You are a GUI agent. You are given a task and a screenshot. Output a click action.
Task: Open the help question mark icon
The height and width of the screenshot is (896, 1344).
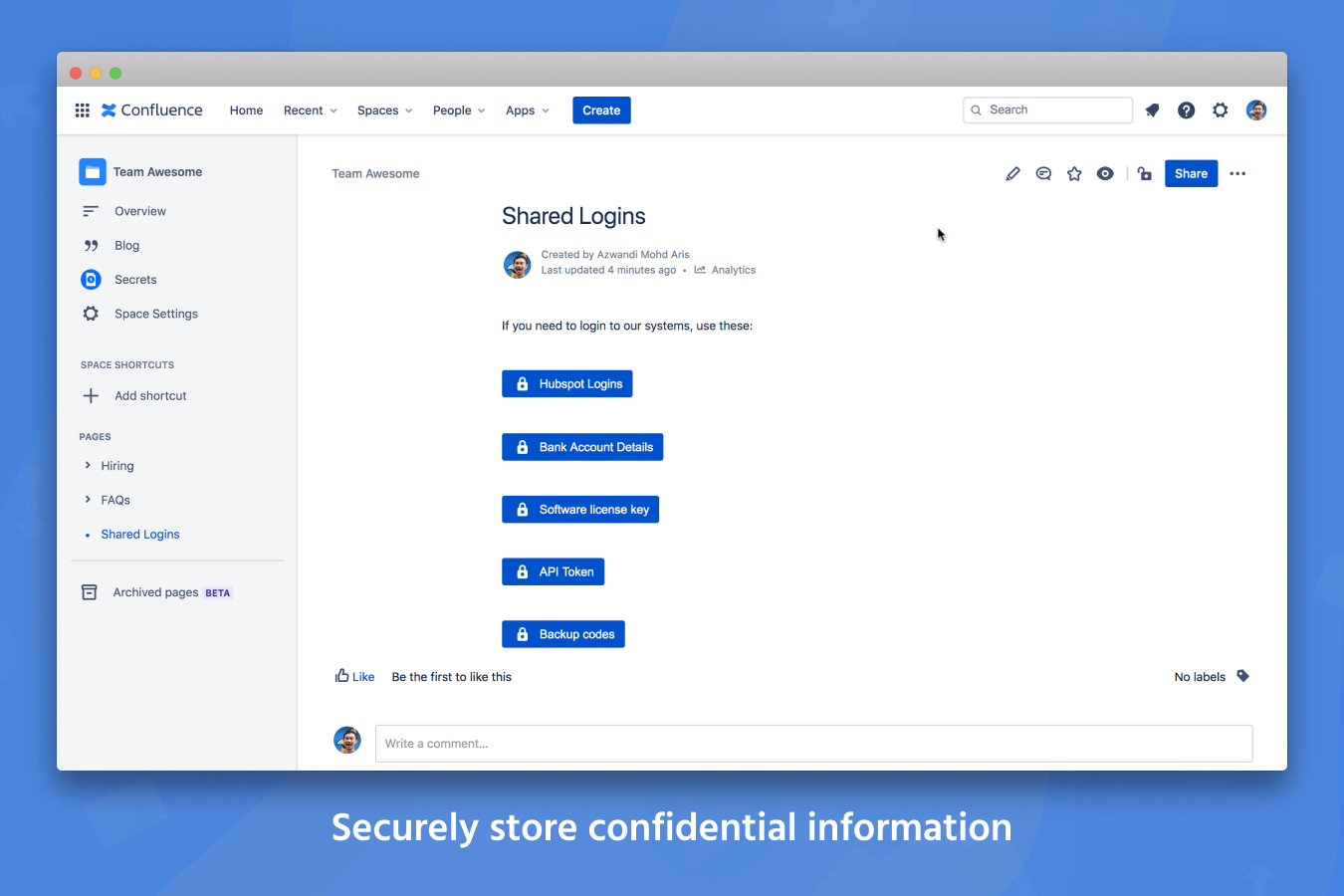1186,111
